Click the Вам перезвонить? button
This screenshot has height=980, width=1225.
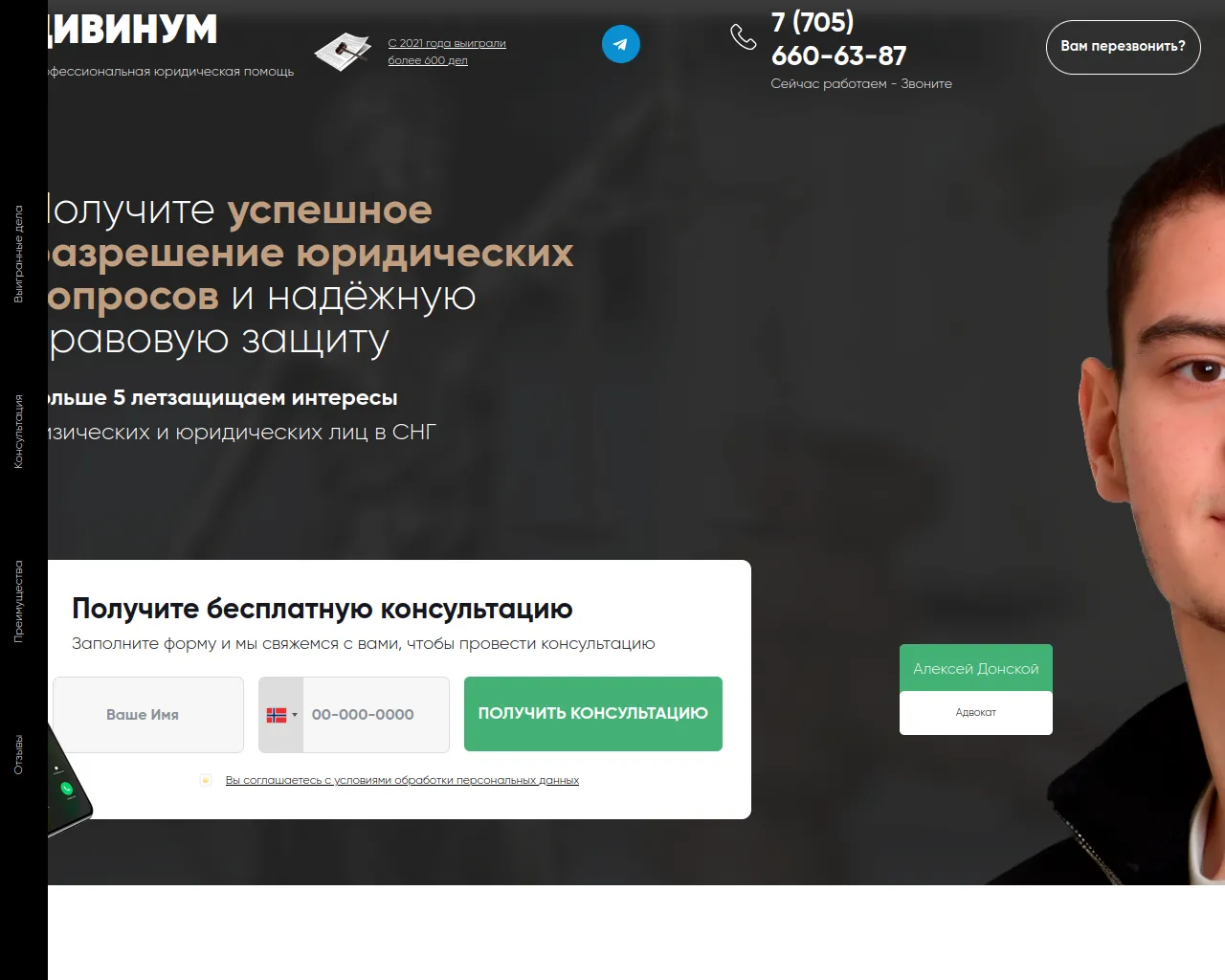click(x=1123, y=47)
